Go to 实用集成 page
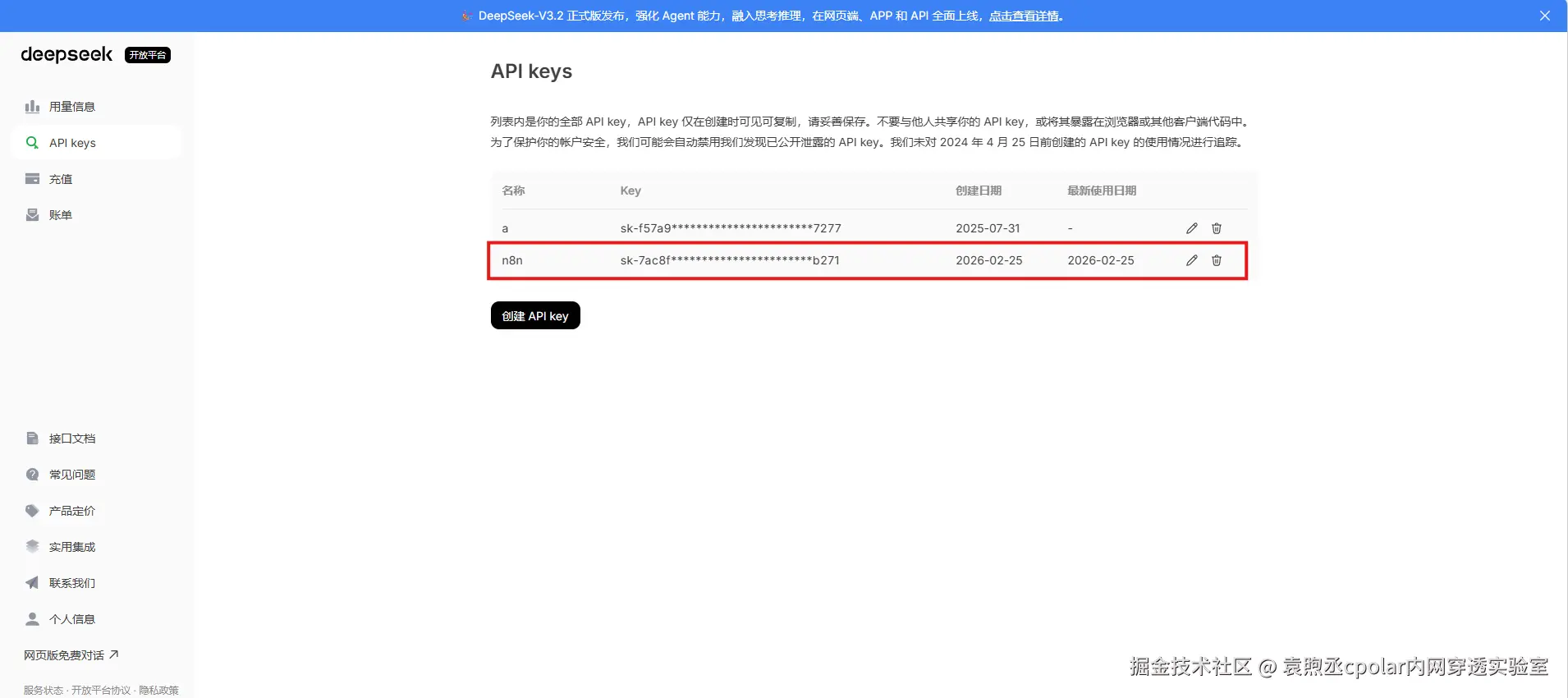The height and width of the screenshot is (698, 1568). 96,547
